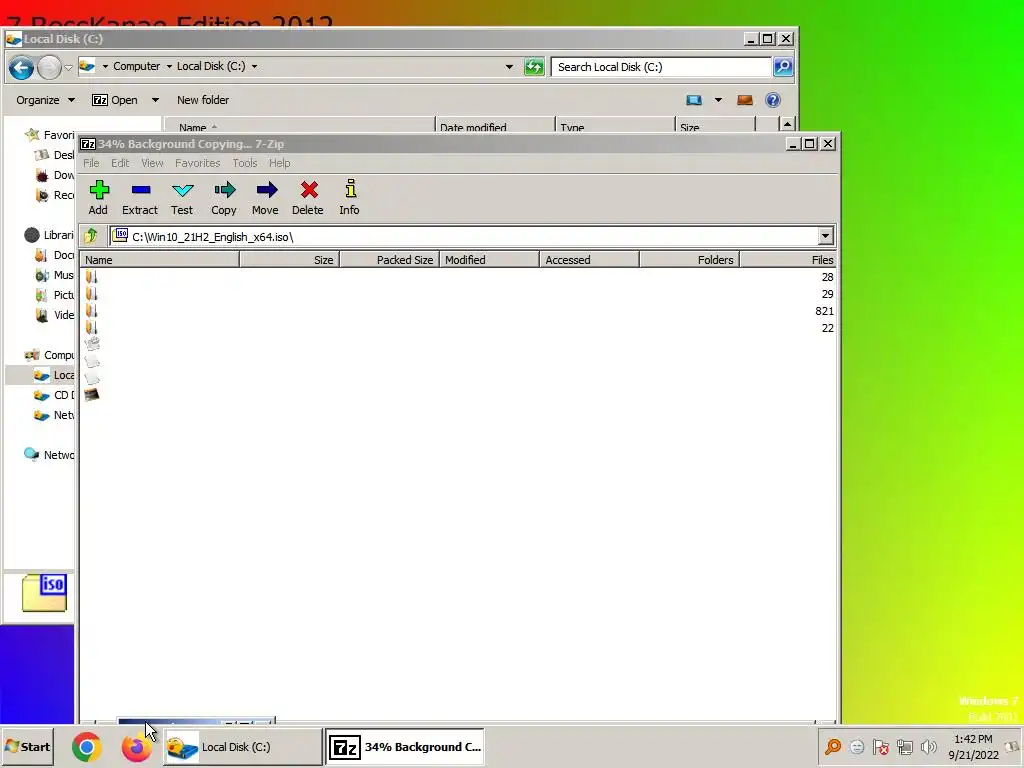Sort by Folders column in 7-Zip

[x=690, y=260]
